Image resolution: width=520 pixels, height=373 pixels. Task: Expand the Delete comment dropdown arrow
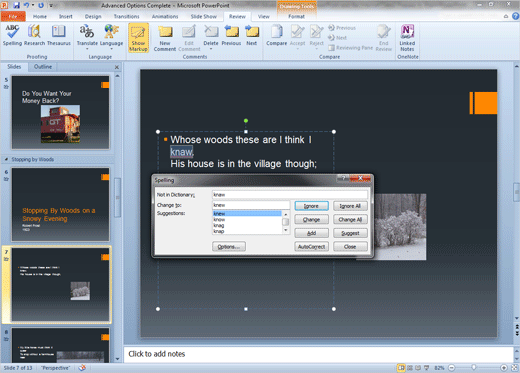coord(211,49)
